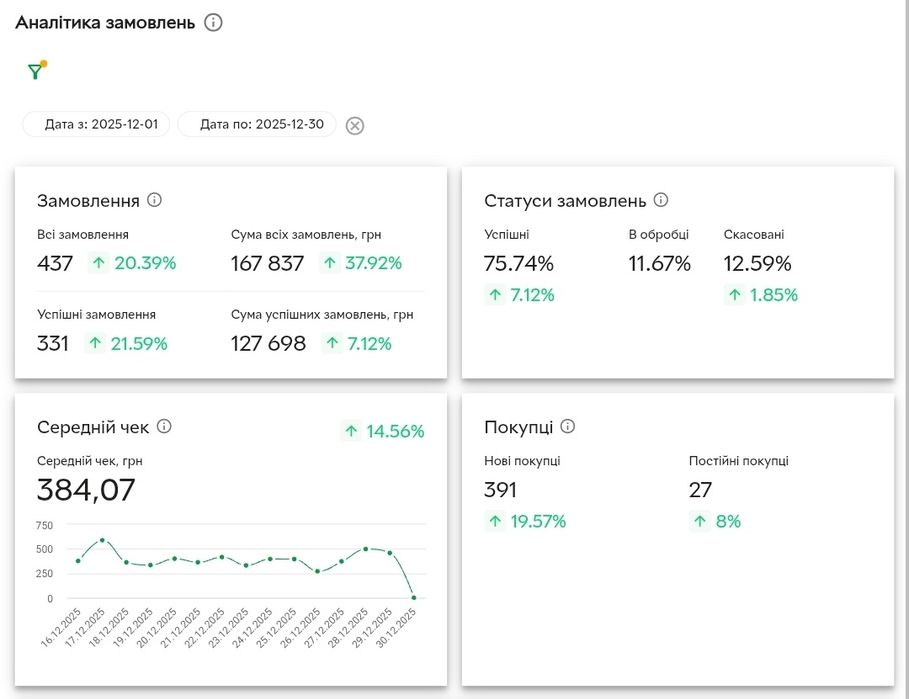Screen dimensions: 909x699
Task: Select the Дата по: 2025-12-30 filter chip
Action: tap(257, 125)
